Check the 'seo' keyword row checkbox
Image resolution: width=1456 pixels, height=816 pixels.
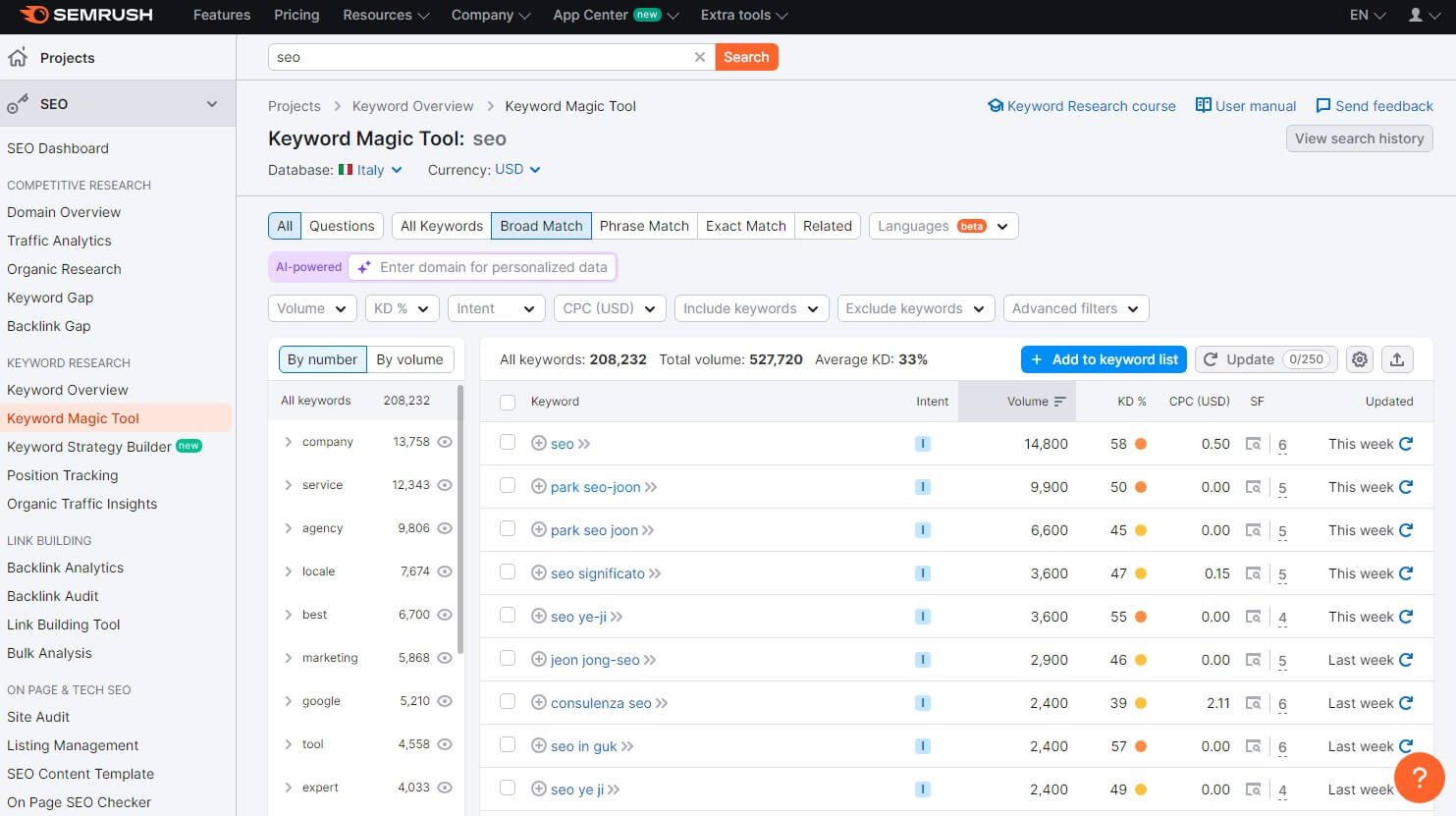[508, 443]
